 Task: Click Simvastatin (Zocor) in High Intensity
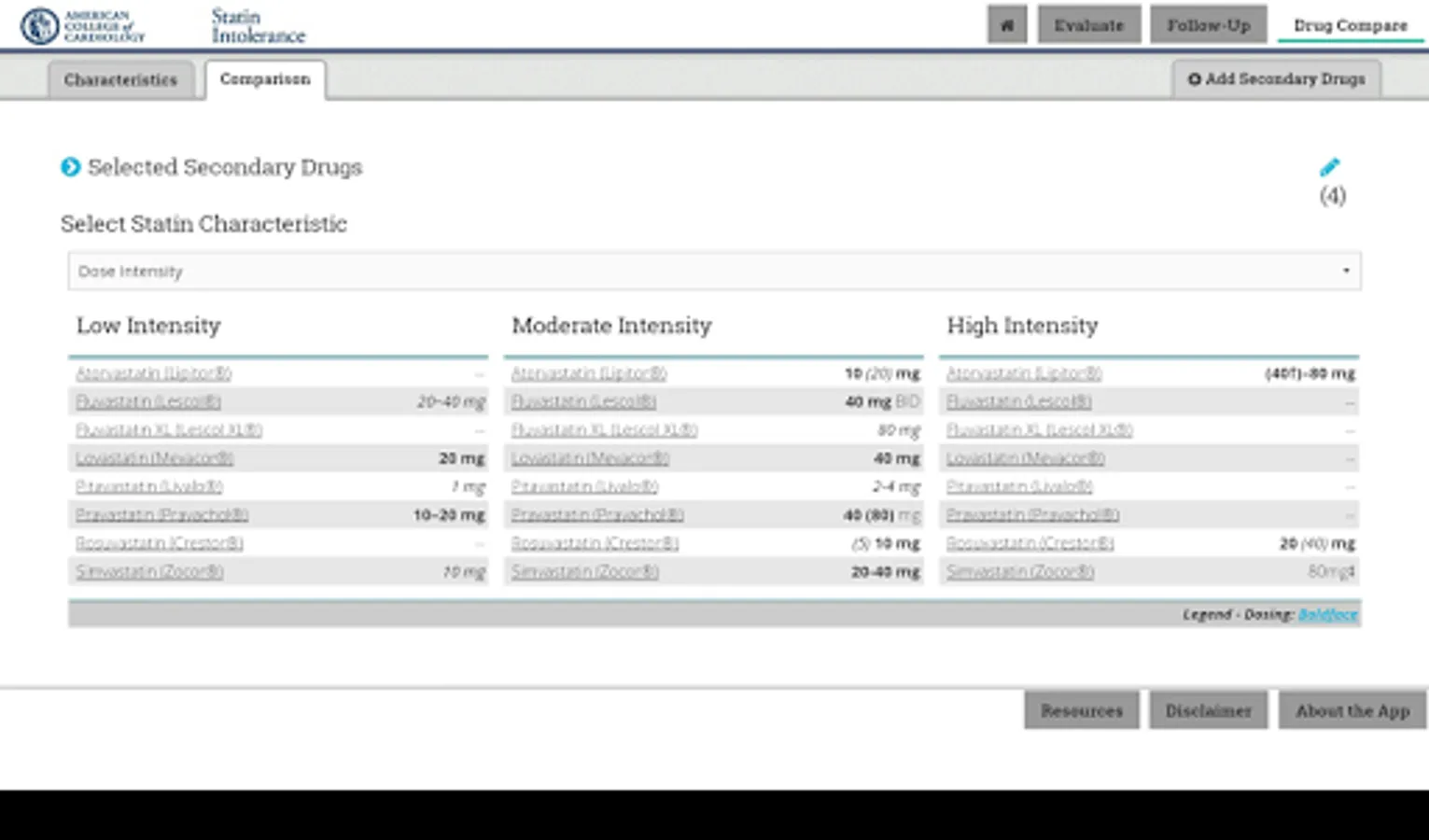click(x=1020, y=571)
